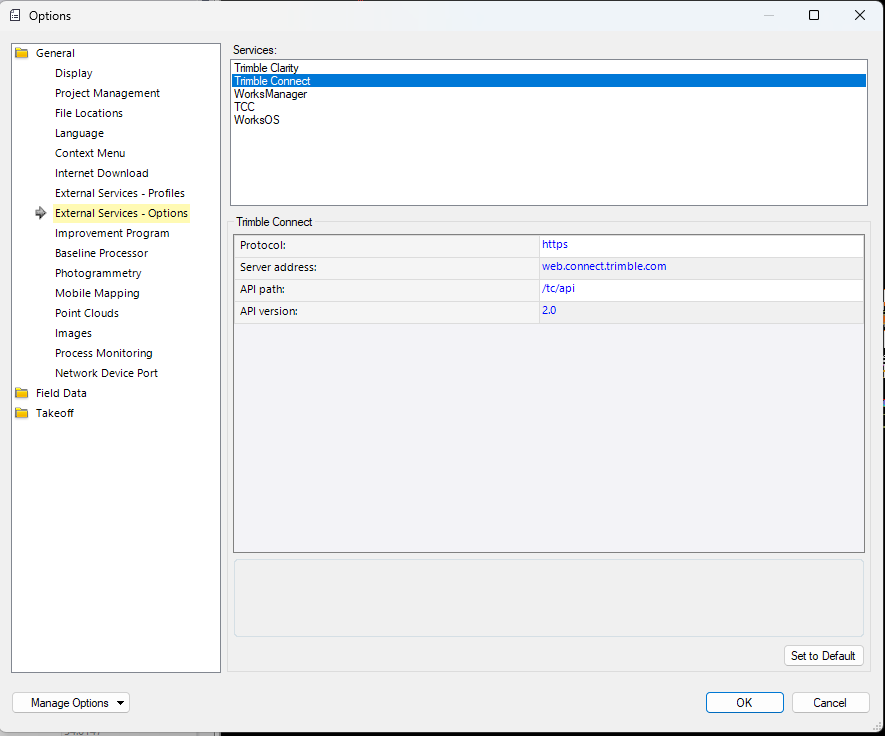Expand the Field Data category

[61, 393]
